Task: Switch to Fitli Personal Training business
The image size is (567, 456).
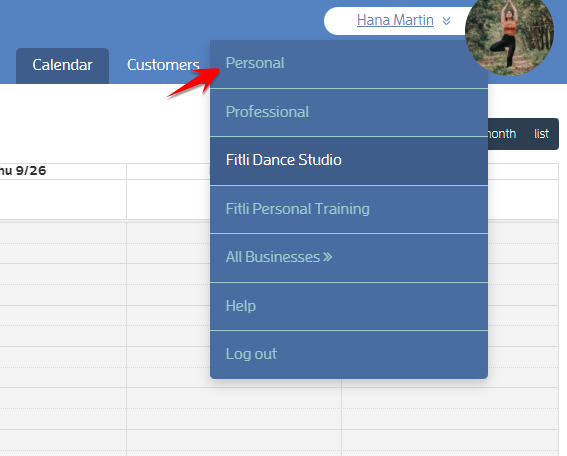Action: click(x=349, y=209)
